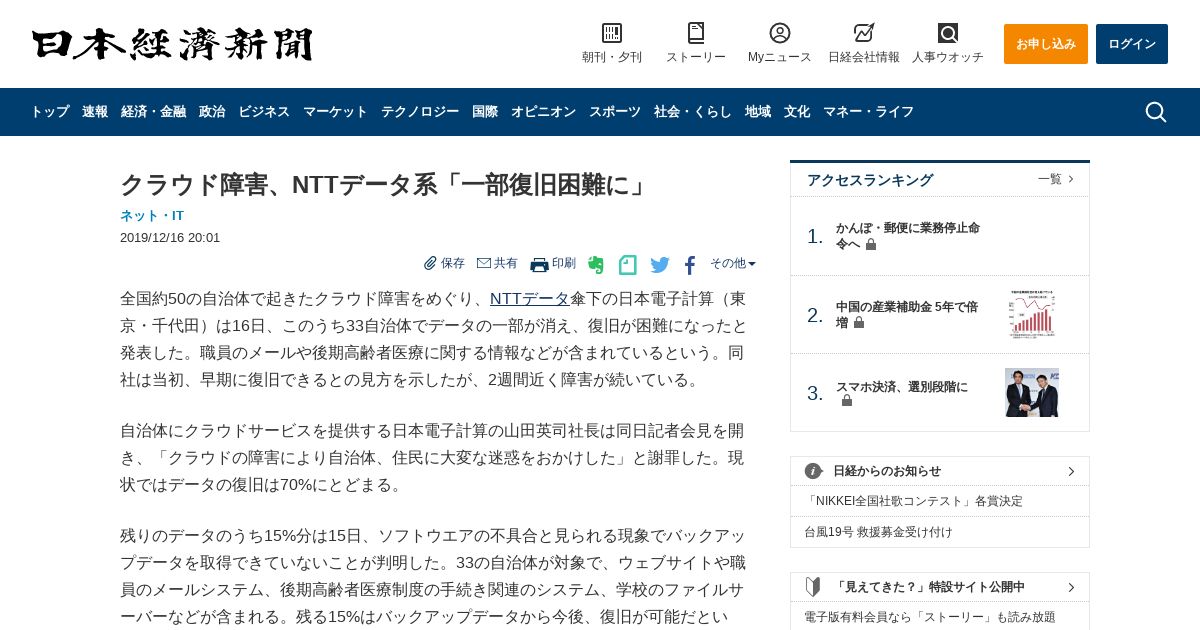1200x630 pixels.
Task: Open マーケット section
Action: (x=335, y=112)
